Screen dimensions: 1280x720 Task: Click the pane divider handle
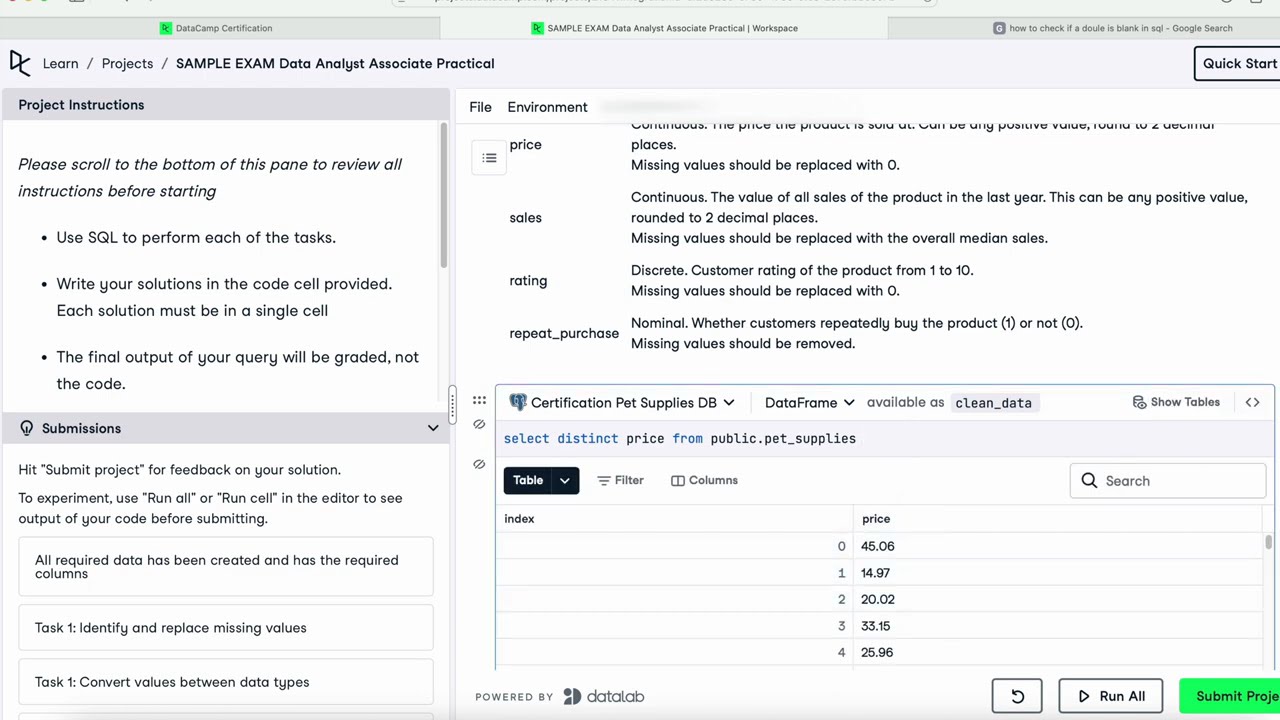click(x=452, y=404)
